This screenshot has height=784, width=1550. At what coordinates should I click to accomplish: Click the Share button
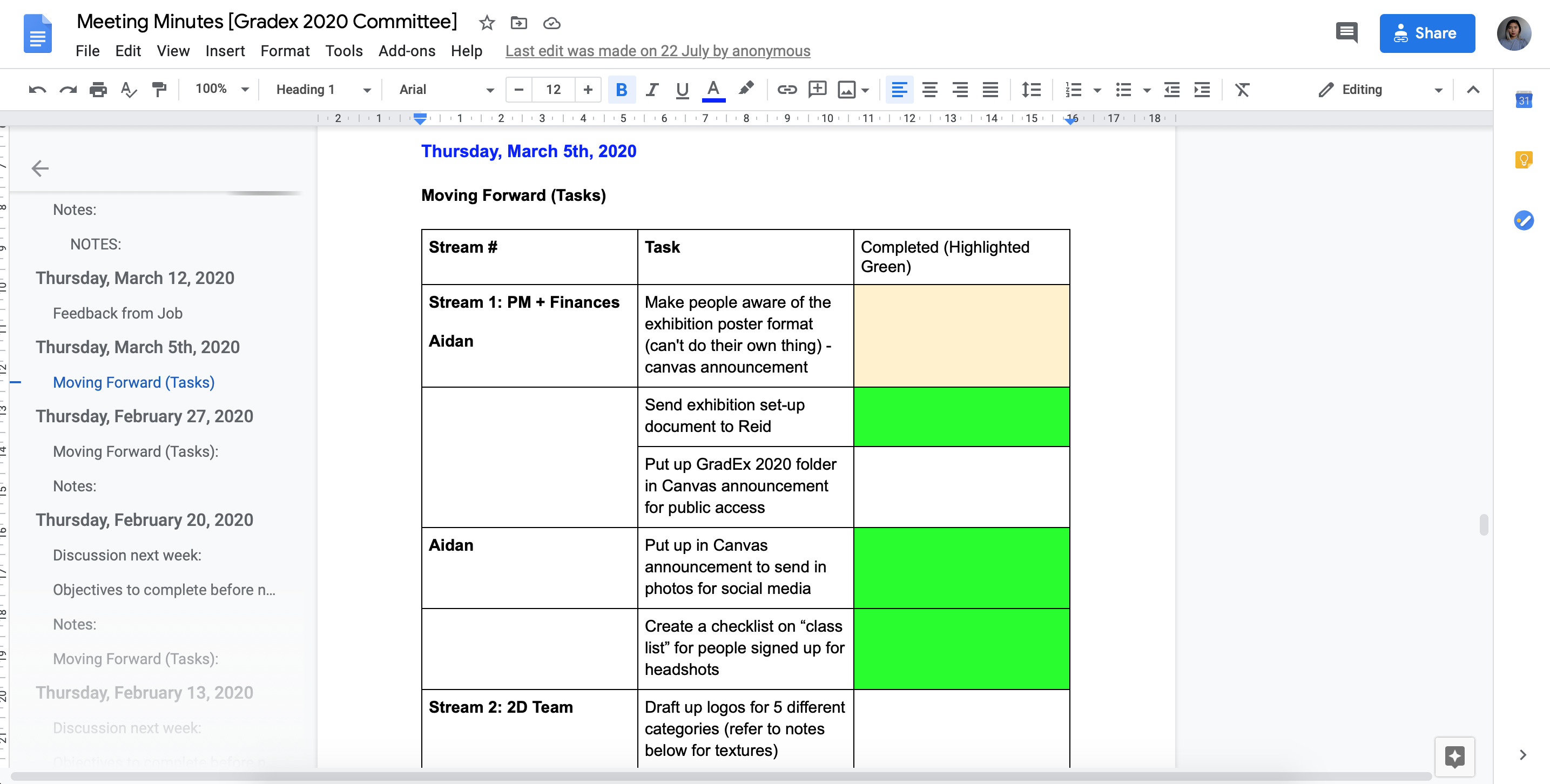1427,33
